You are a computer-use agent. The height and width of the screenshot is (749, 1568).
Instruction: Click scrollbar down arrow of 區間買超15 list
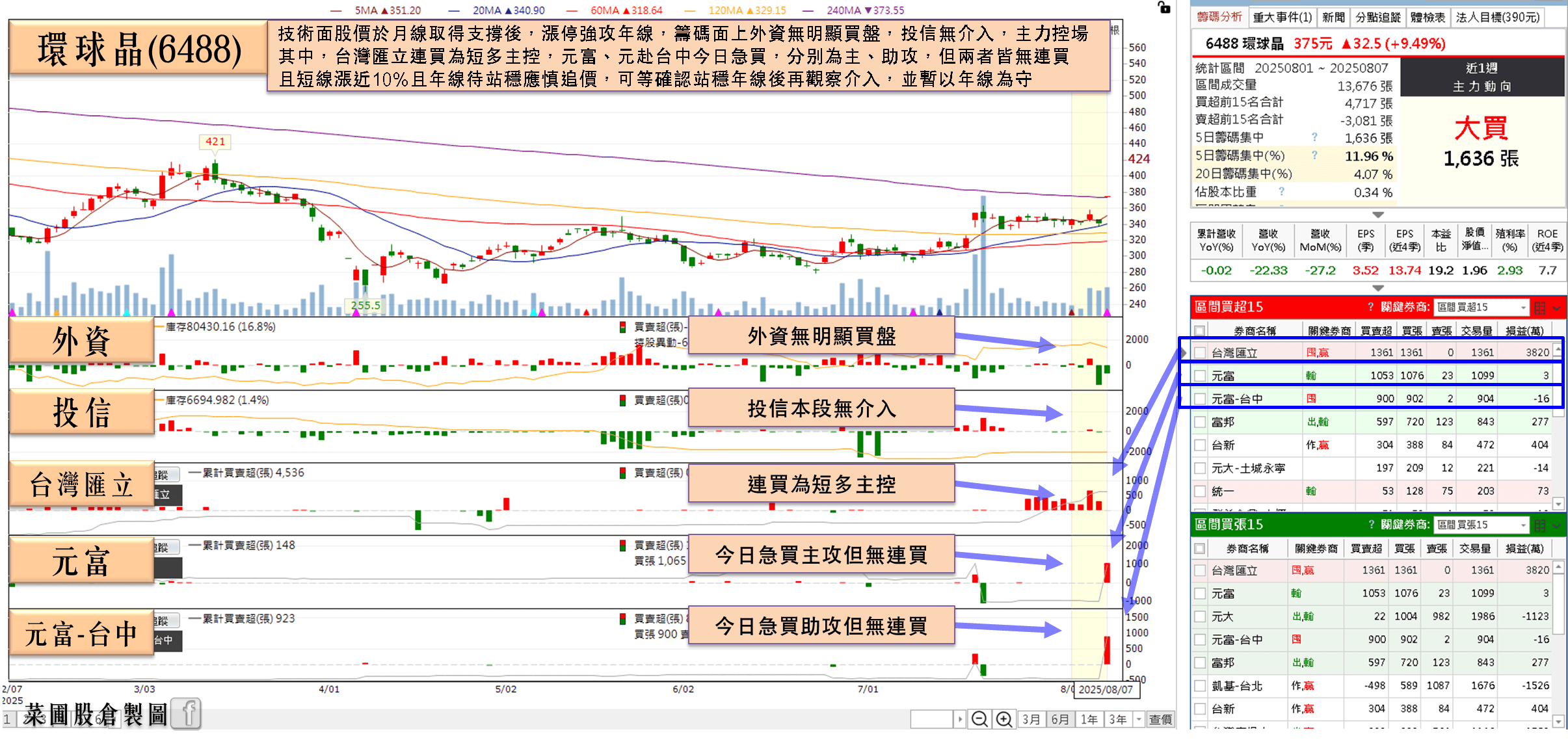point(1558,504)
